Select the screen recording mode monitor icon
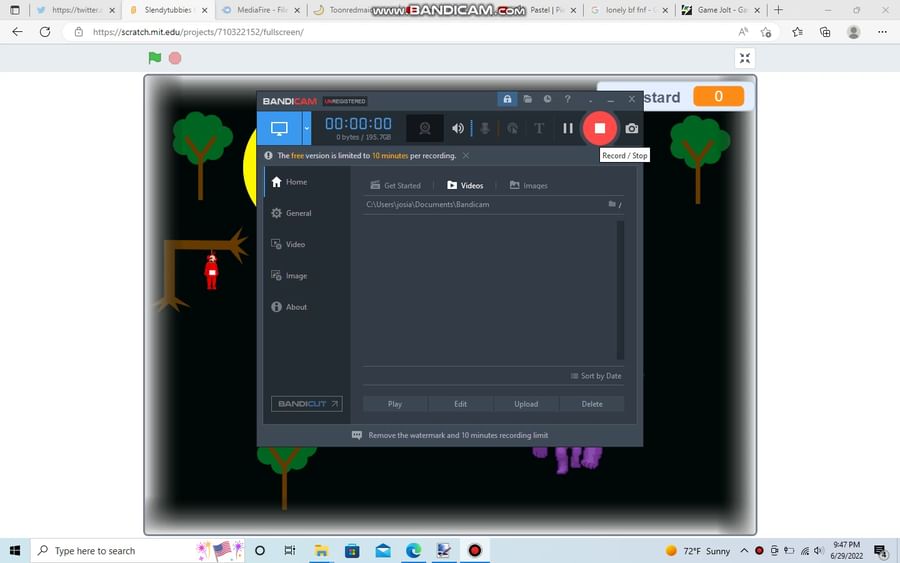900x563 pixels. (x=279, y=128)
